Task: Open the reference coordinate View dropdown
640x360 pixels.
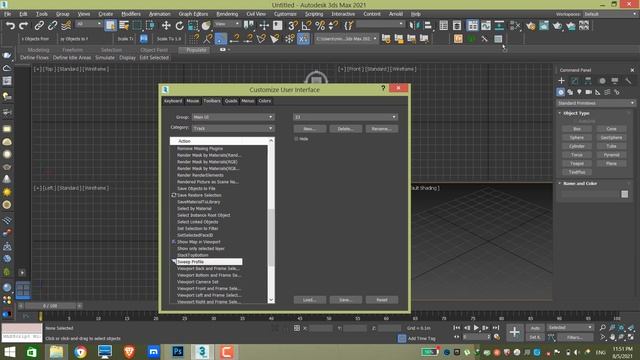Action: pos(227,24)
